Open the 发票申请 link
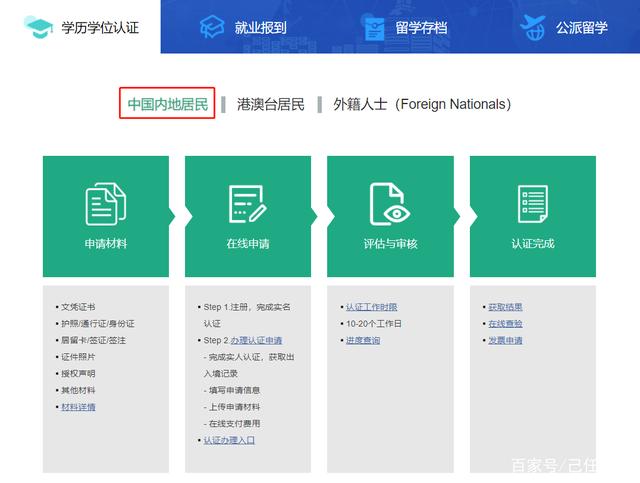Screen dimensions: 640x483 505,340
